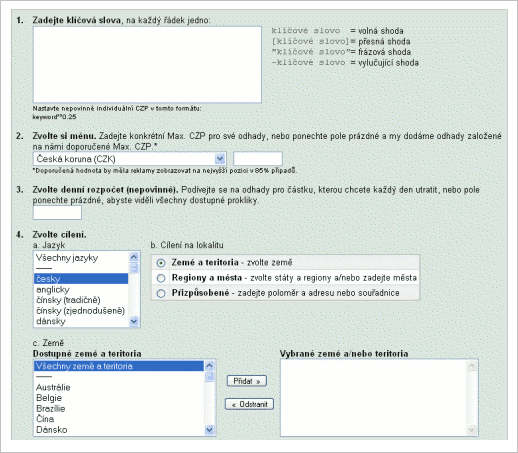The width and height of the screenshot is (518, 453).
Task: Click the « Odstranit button
Action: [249, 404]
